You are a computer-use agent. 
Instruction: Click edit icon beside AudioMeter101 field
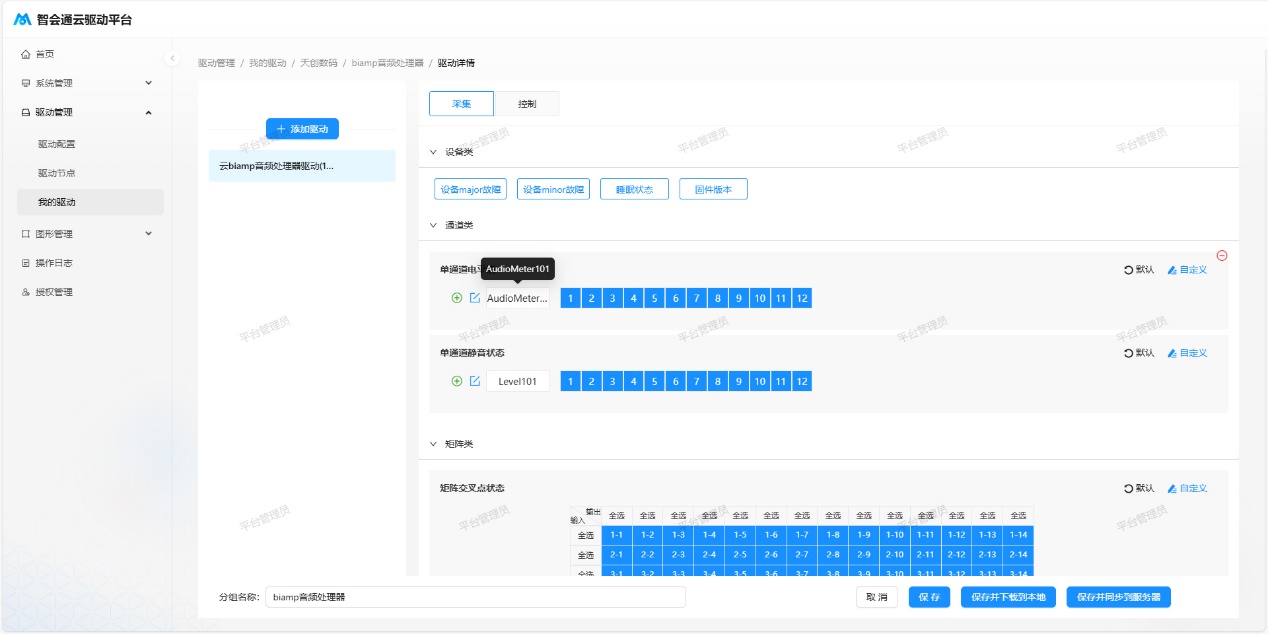click(x=475, y=298)
